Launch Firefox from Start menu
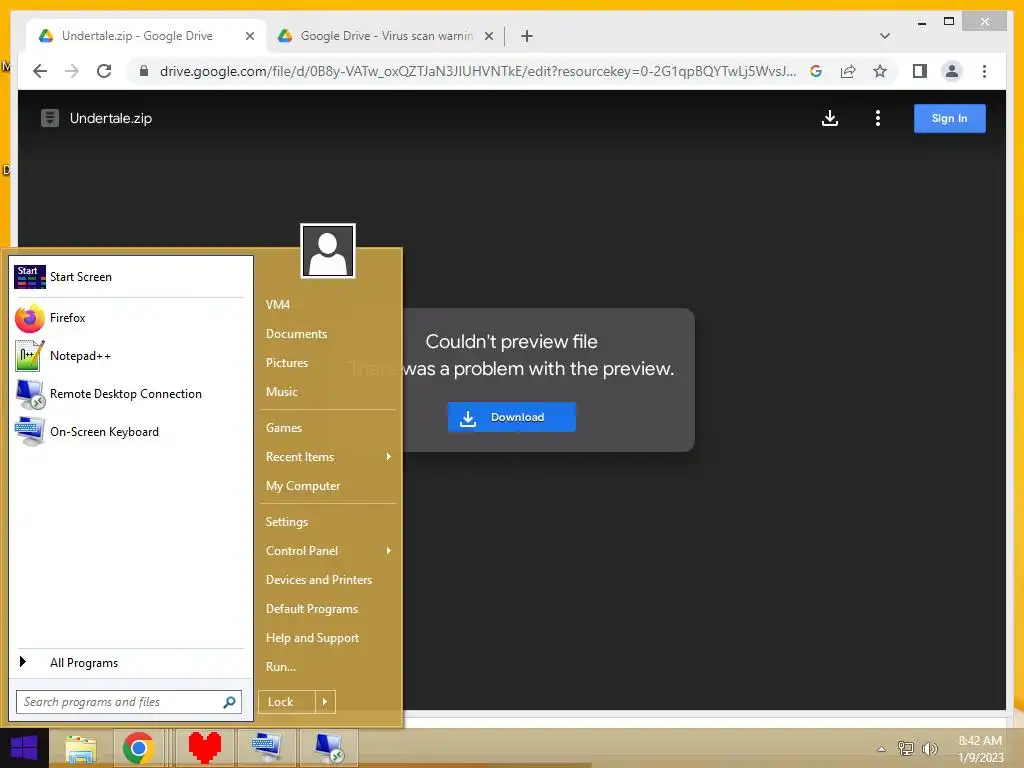Image resolution: width=1024 pixels, height=768 pixels. tap(130, 318)
